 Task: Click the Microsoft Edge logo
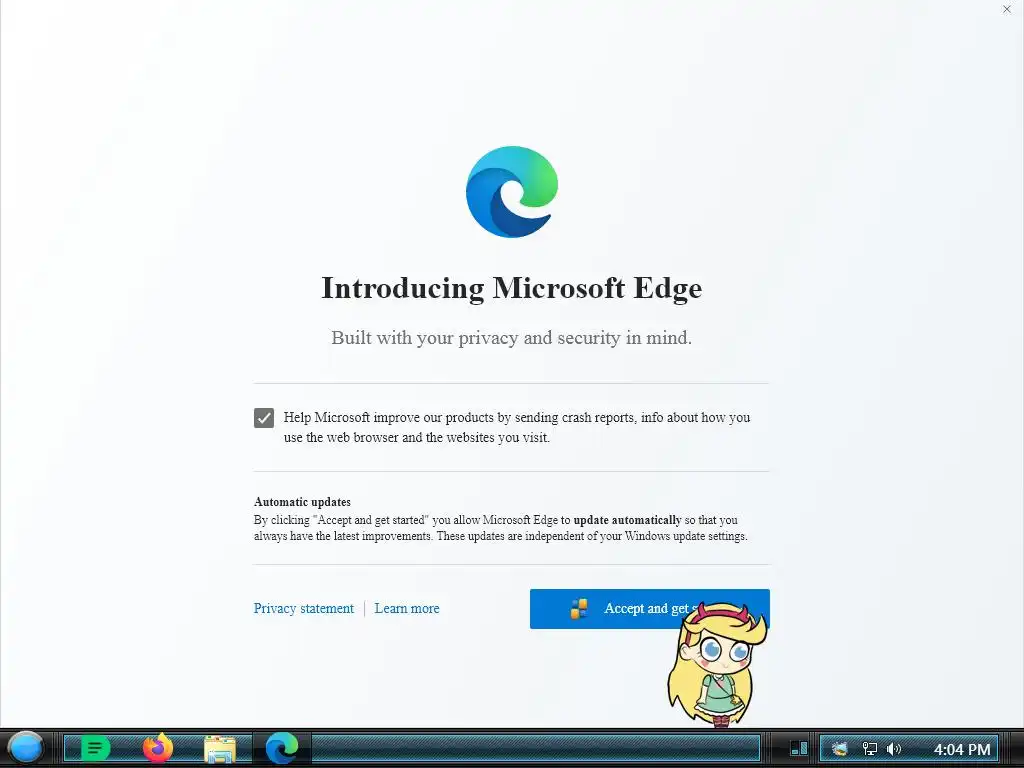(x=512, y=191)
